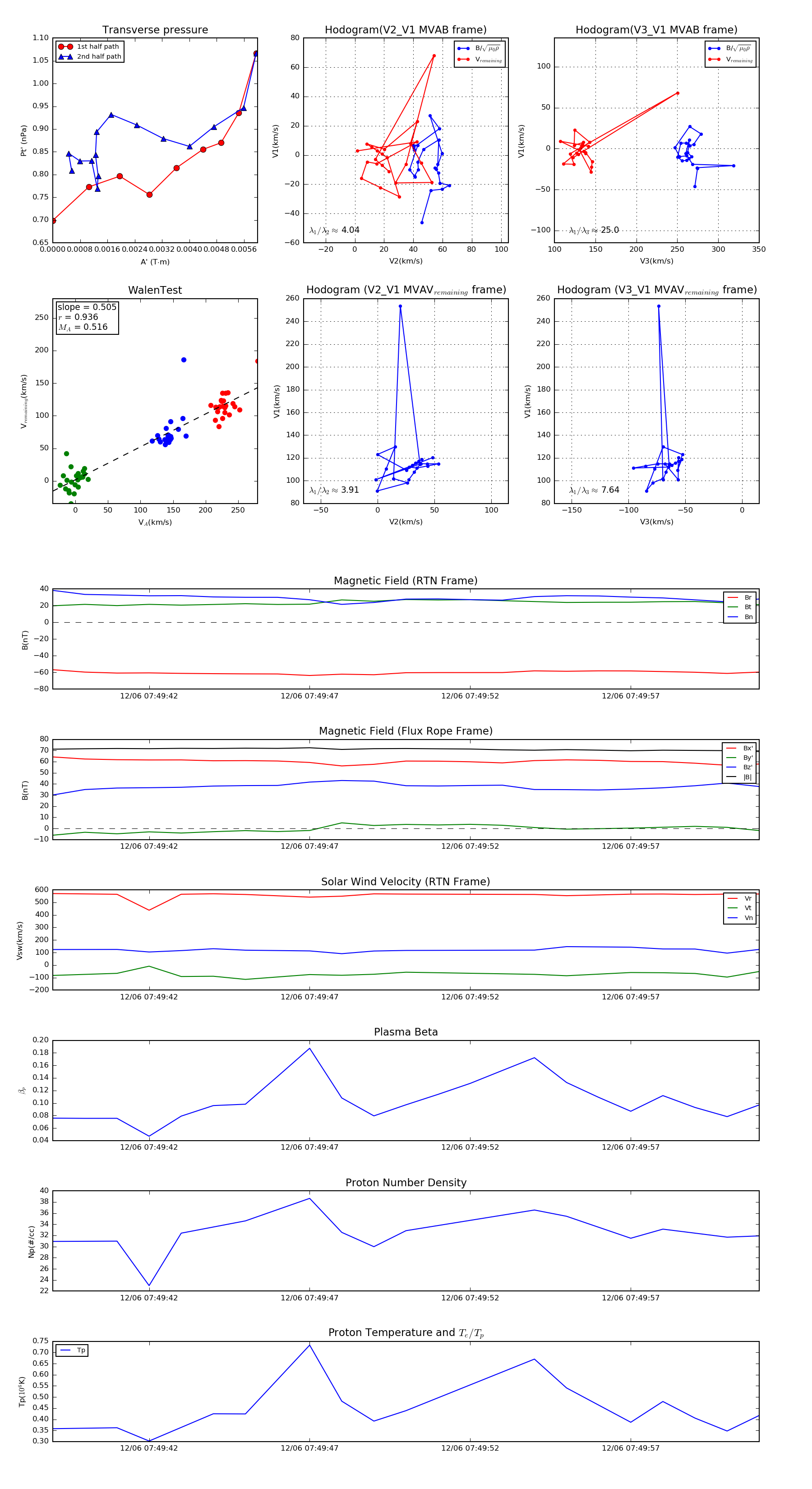Click the 'Br' legend entry
812x1489 pixels.
pos(740,598)
